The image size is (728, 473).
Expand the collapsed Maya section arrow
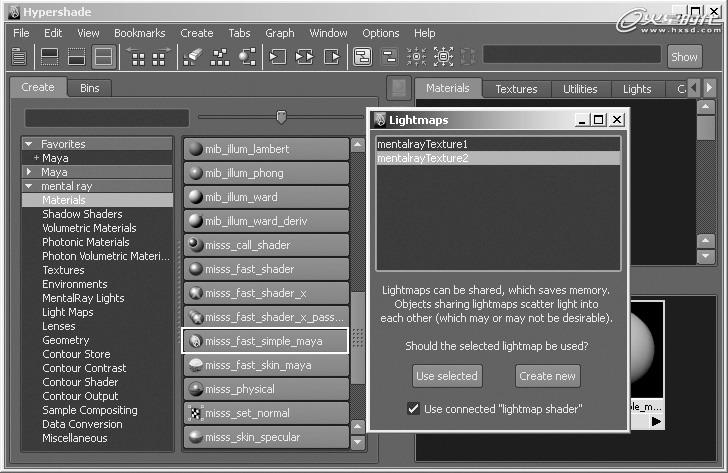[x=29, y=172]
